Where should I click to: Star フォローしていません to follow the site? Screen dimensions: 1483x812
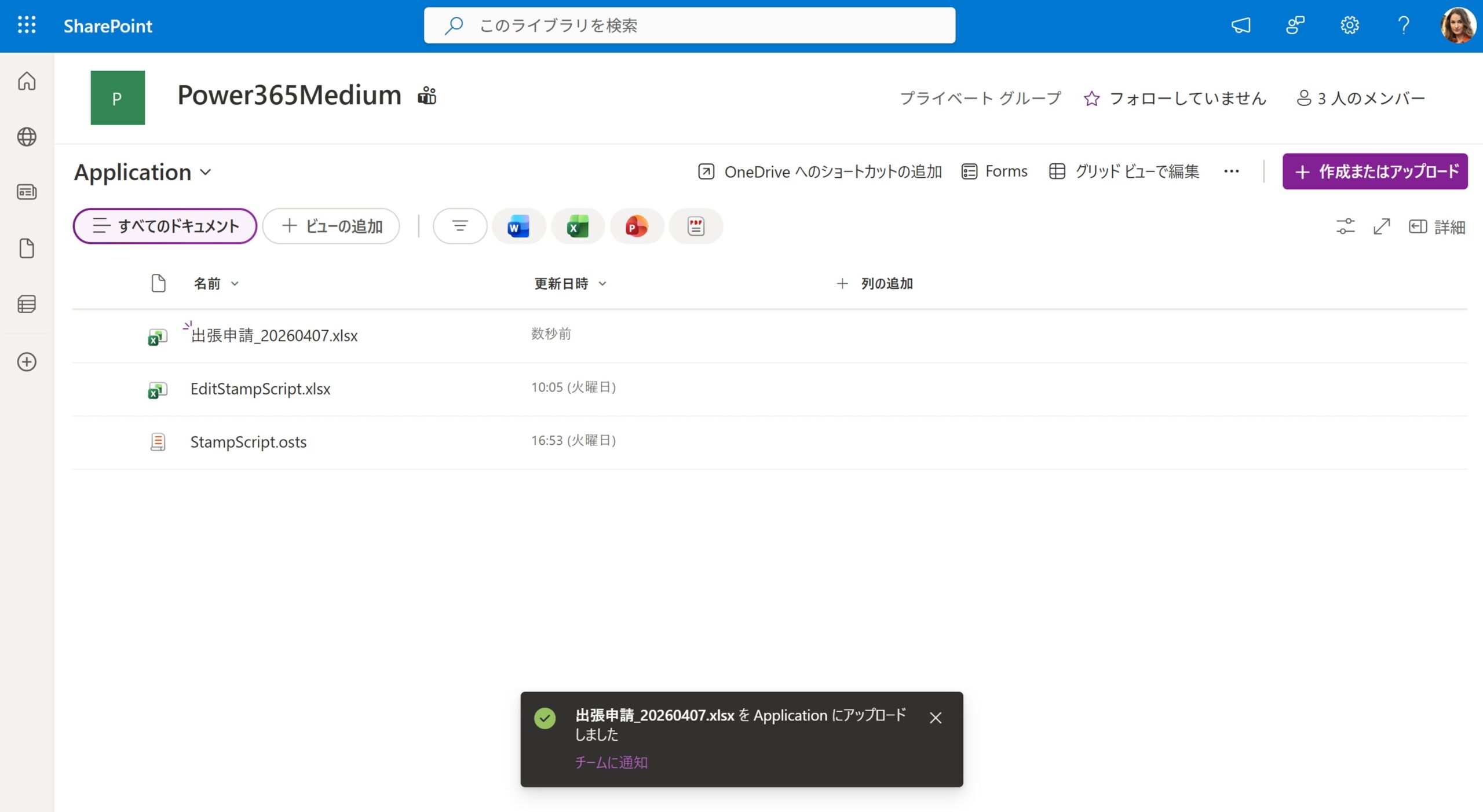[x=1091, y=98]
